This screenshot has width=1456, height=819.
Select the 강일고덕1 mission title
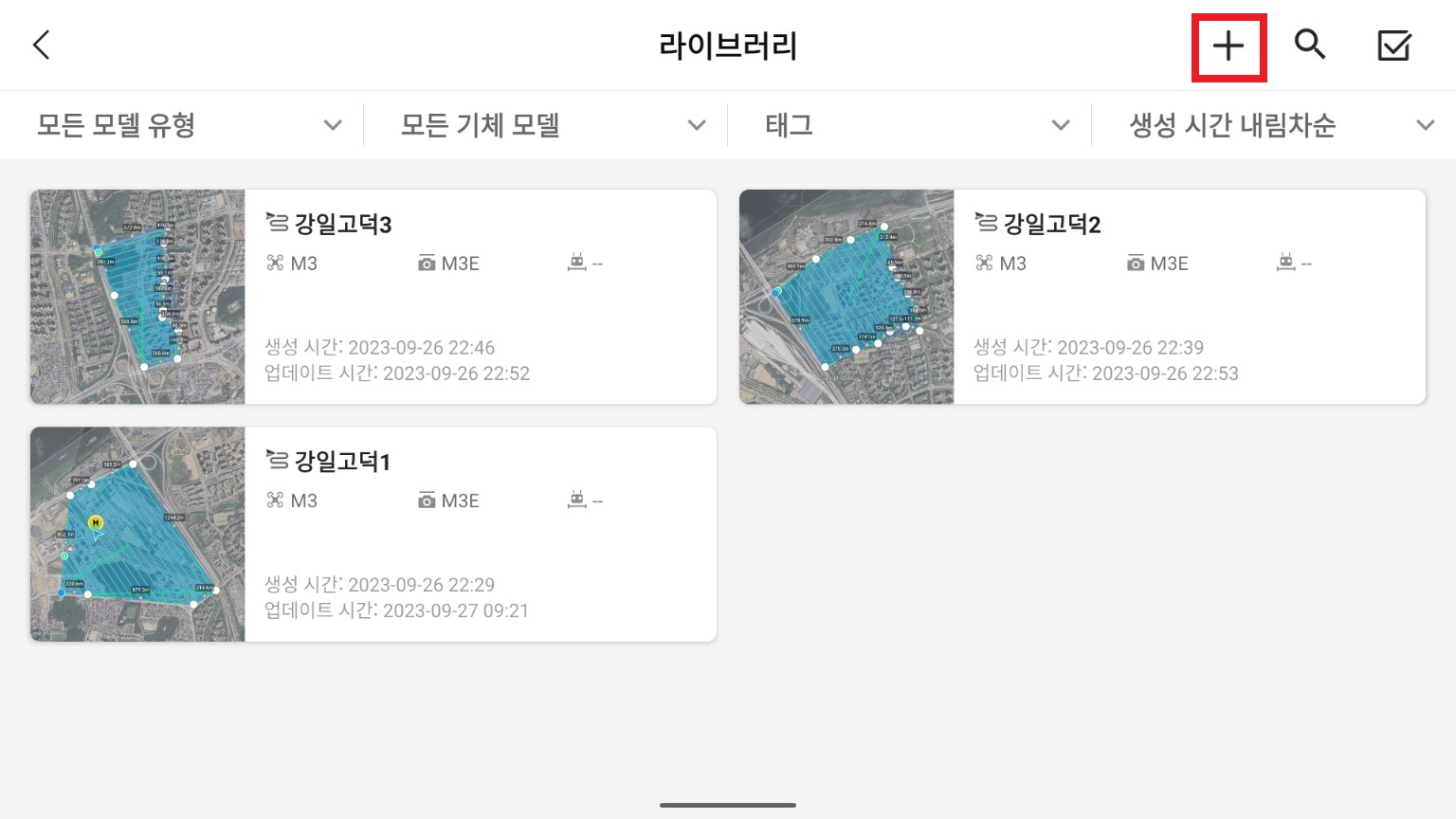pyautogui.click(x=342, y=462)
